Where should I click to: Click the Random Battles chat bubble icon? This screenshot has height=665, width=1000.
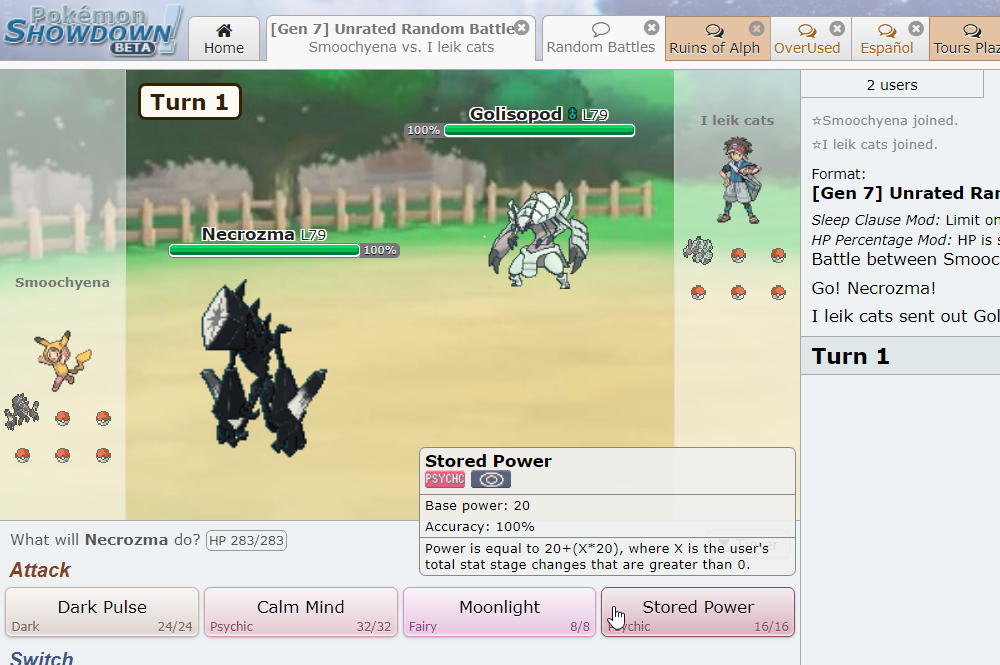tap(601, 29)
